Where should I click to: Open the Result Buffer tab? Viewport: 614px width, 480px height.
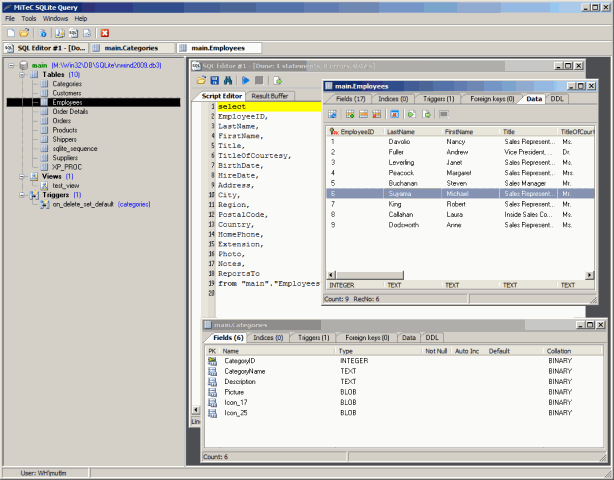tap(270, 96)
